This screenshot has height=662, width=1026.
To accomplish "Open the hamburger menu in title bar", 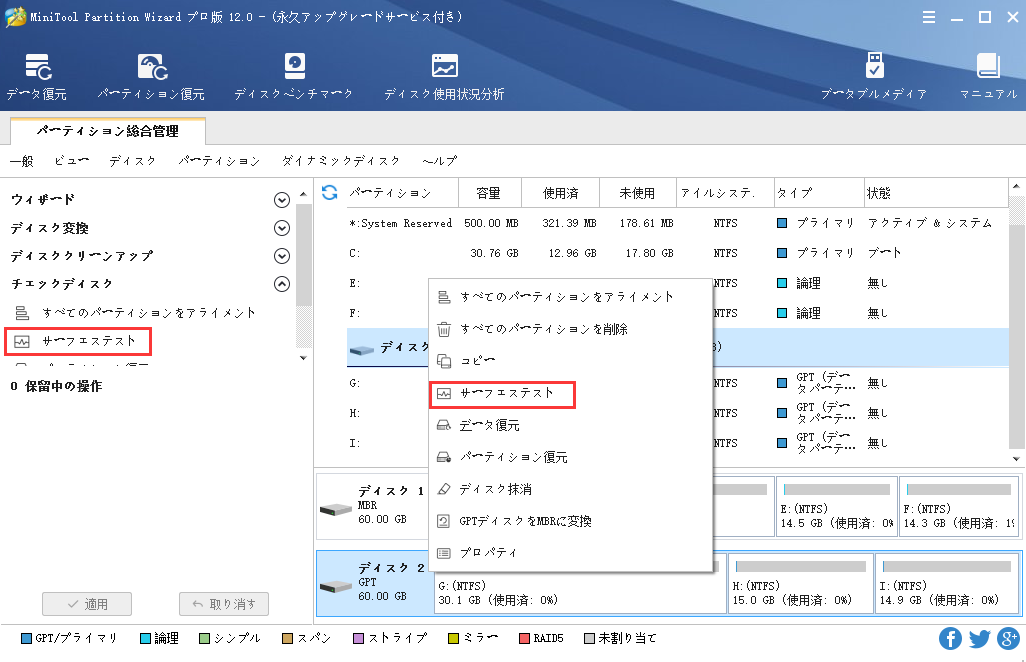I will [929, 18].
